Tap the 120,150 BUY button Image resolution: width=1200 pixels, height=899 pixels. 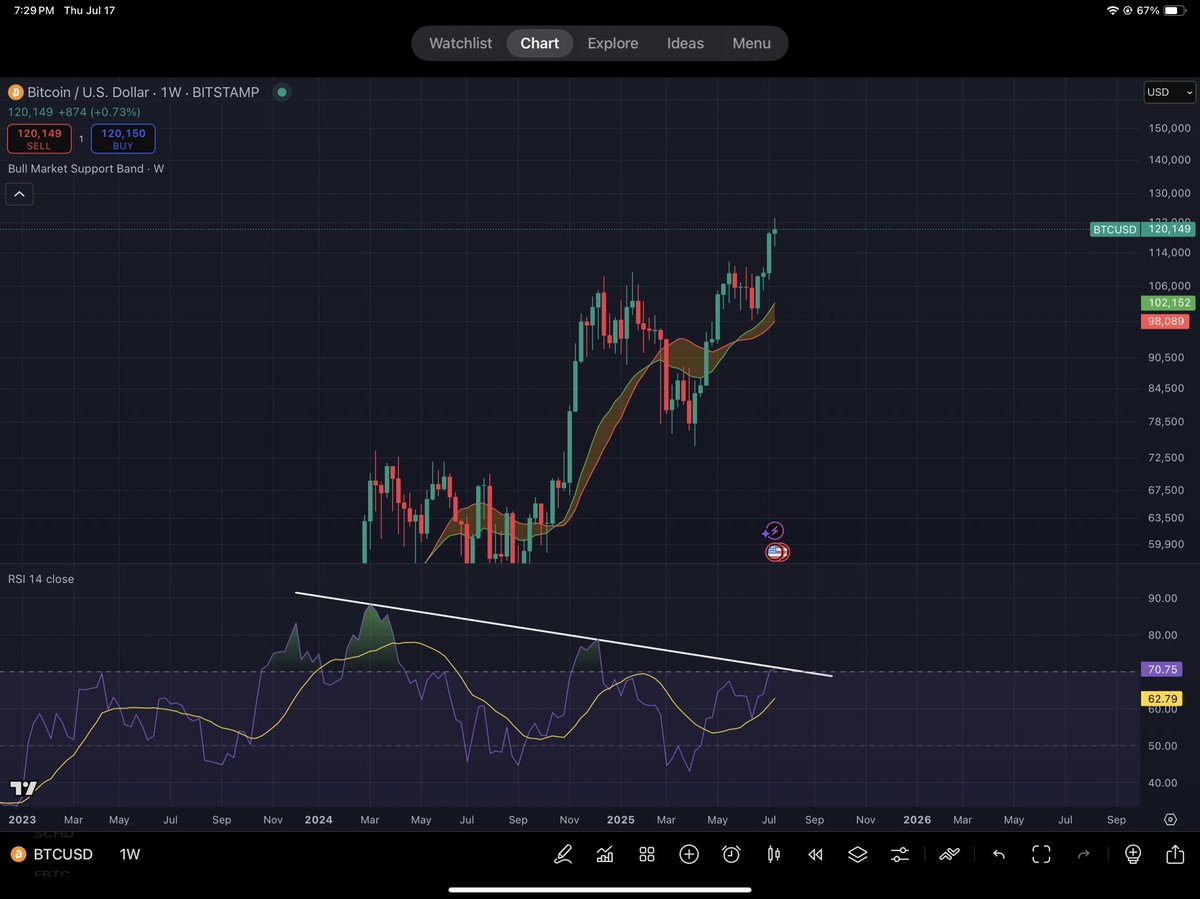tap(123, 139)
